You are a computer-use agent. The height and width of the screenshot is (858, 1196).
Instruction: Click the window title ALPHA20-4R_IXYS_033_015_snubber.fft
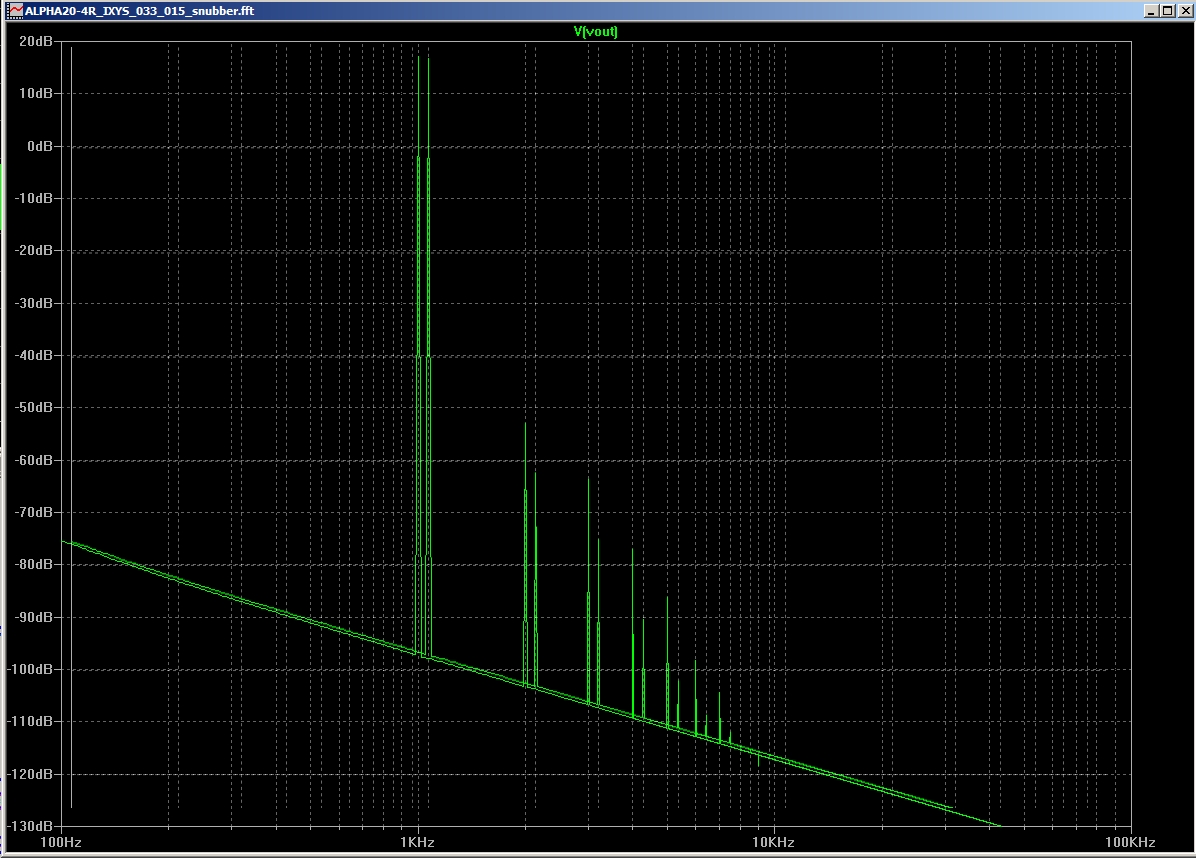[140, 11]
